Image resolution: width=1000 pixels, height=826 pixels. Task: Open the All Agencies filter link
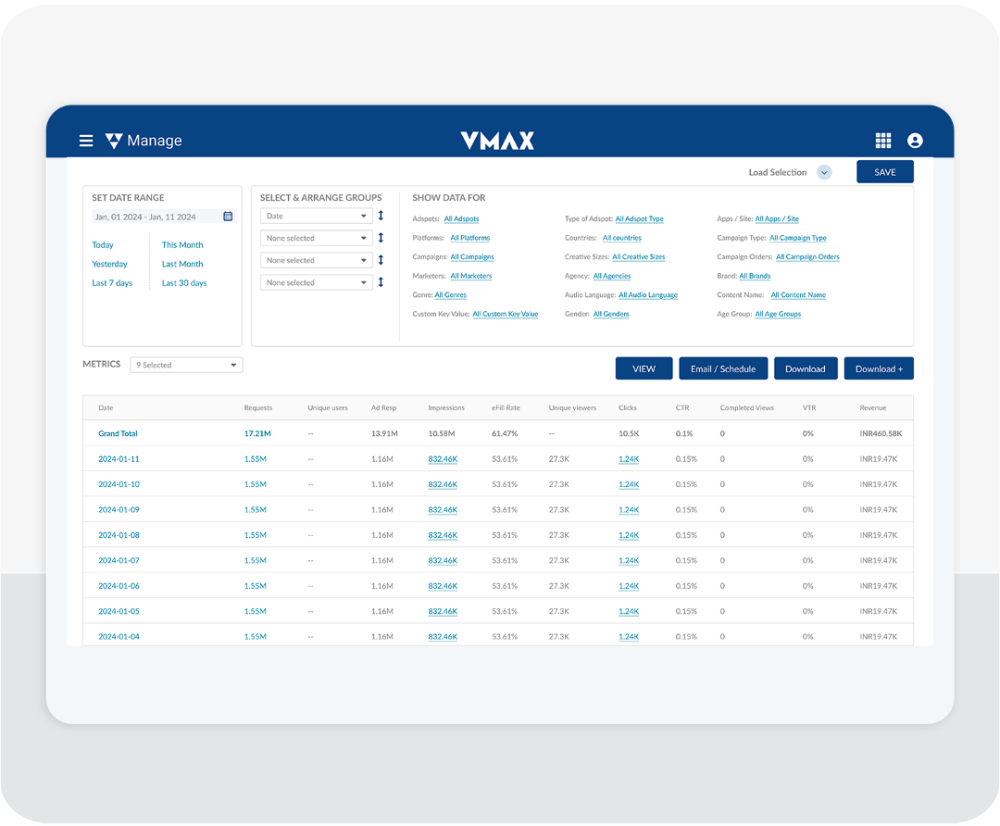click(x=612, y=276)
